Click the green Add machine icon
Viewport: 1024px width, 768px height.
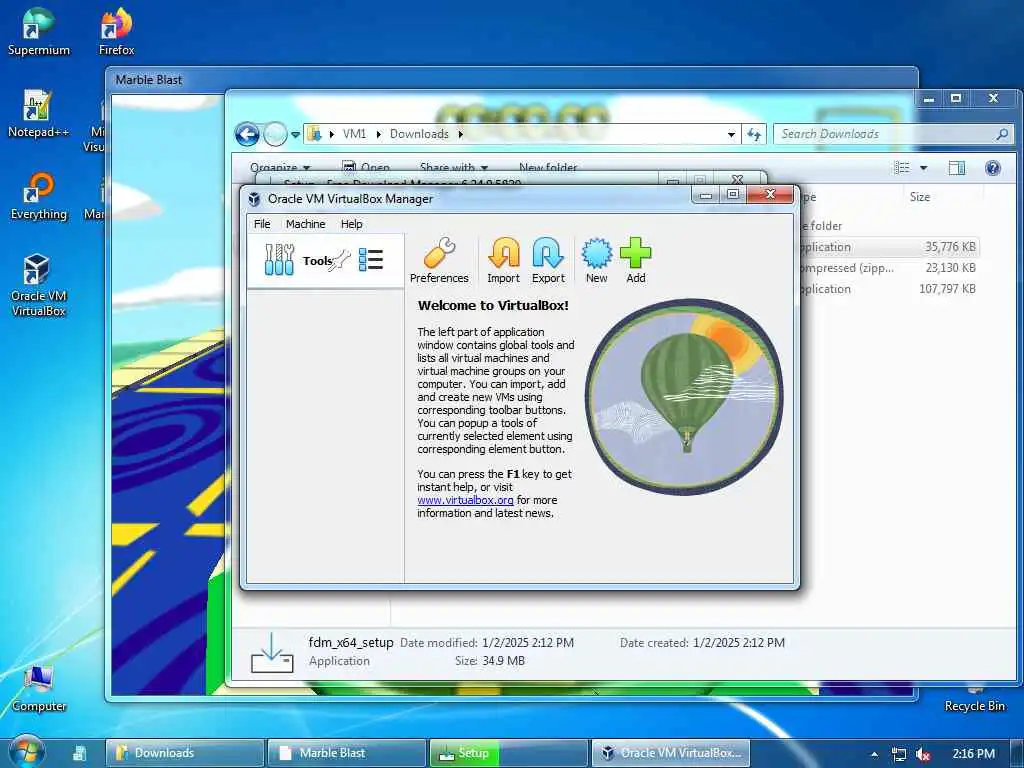[635, 260]
